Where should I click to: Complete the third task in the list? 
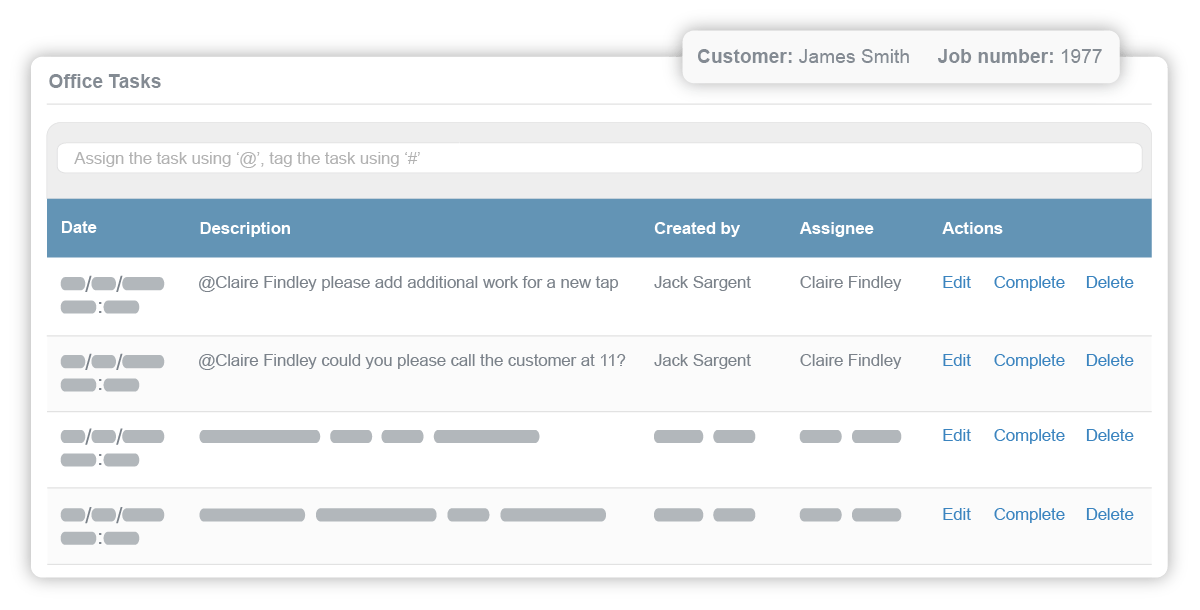pyautogui.click(x=1029, y=435)
